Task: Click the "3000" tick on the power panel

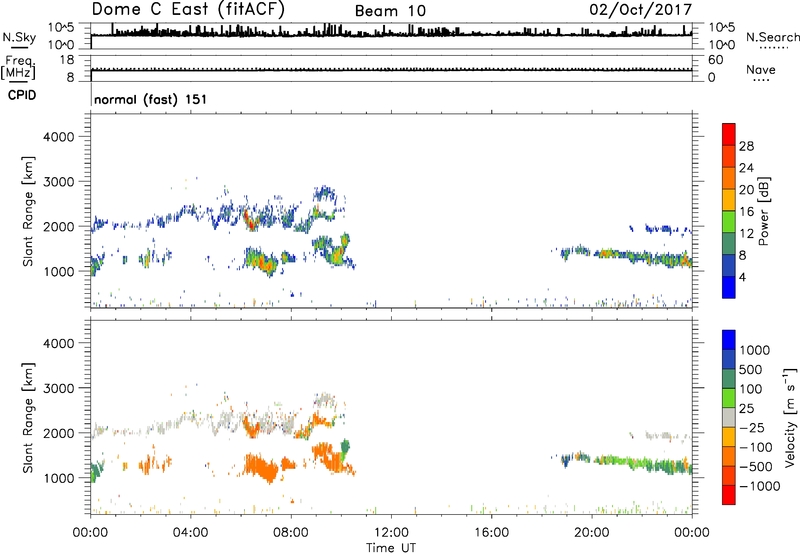Action: click(58, 182)
